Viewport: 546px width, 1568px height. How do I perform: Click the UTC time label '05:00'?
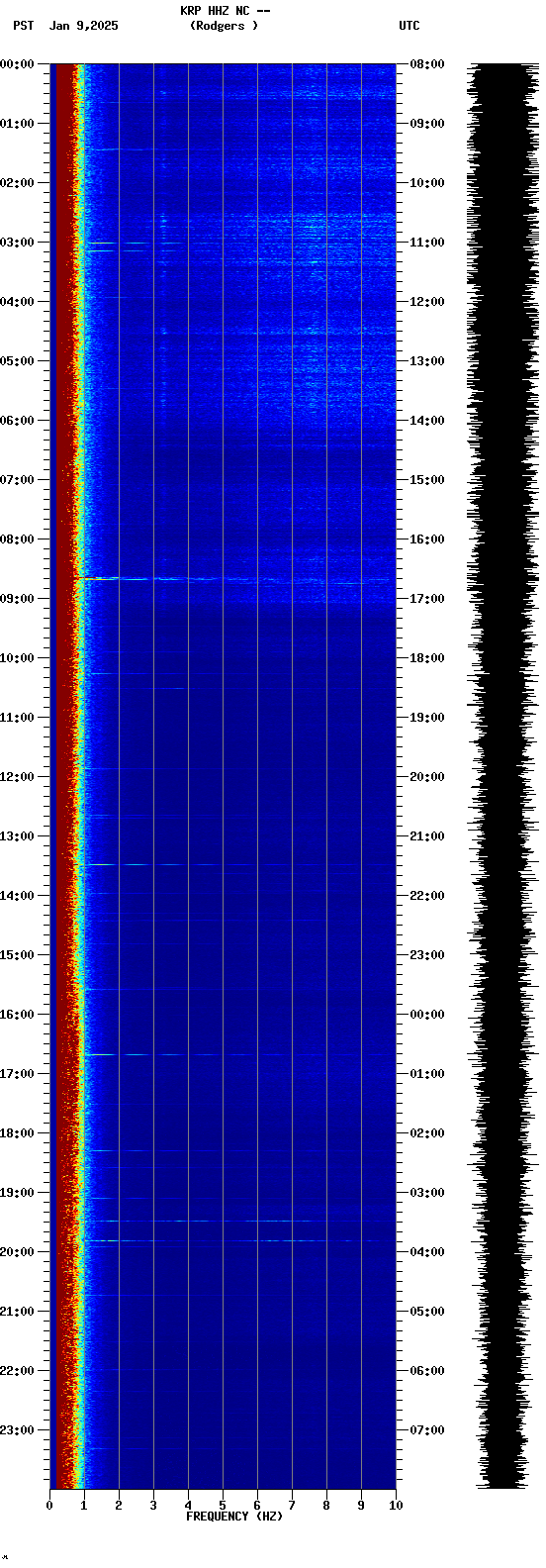(427, 1312)
